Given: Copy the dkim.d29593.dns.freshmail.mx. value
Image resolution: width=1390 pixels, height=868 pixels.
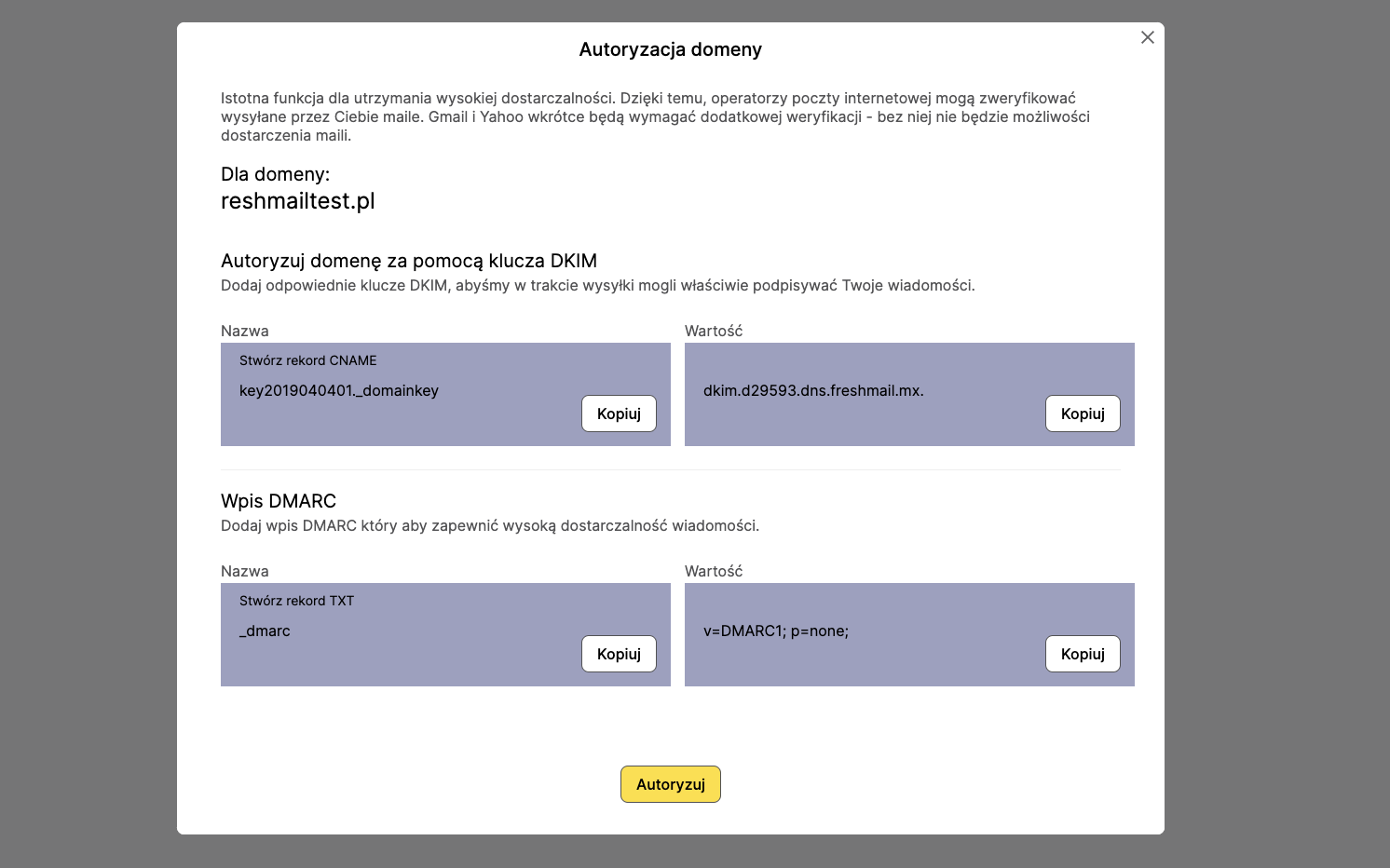Looking at the screenshot, I should point(1083,414).
